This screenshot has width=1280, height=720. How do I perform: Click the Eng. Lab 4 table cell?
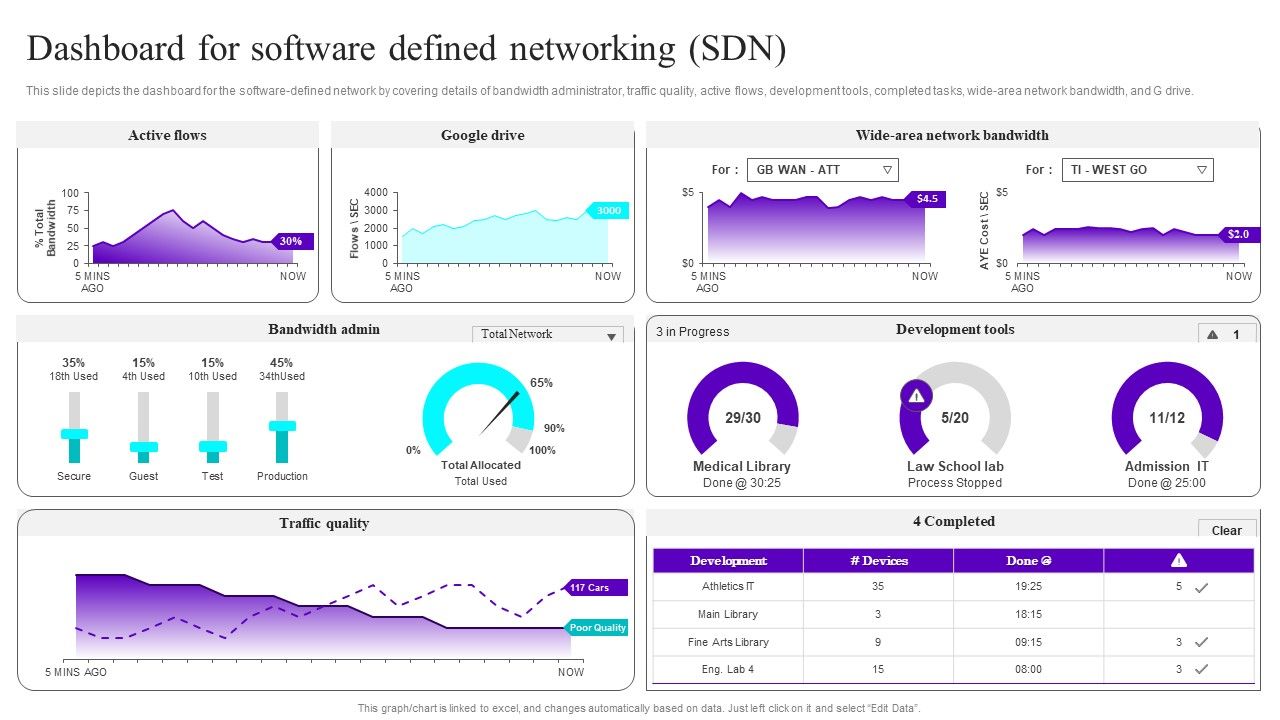pos(728,669)
